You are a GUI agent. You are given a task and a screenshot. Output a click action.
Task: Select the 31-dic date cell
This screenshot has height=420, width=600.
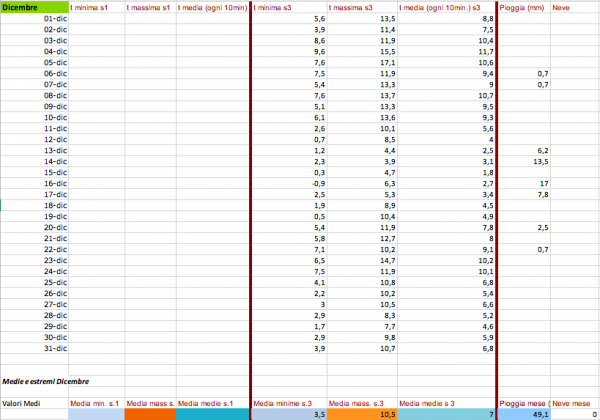(x=34, y=348)
